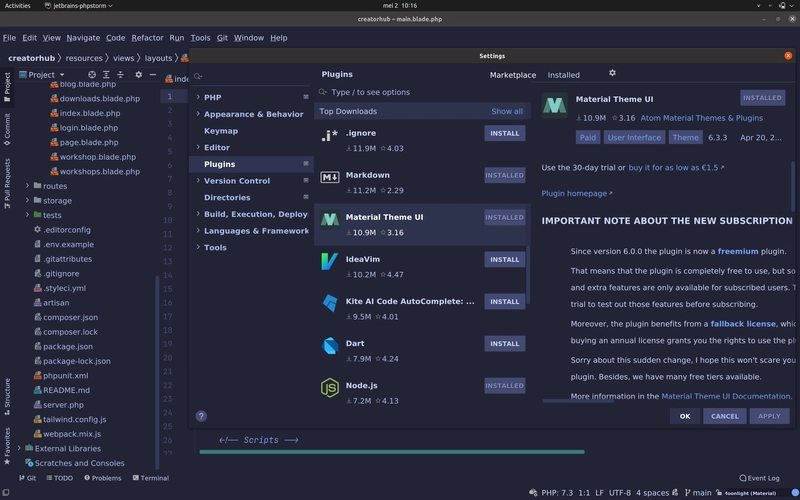Open the Refactor menu
Screen dimensions: 800x500
(x=147, y=38)
